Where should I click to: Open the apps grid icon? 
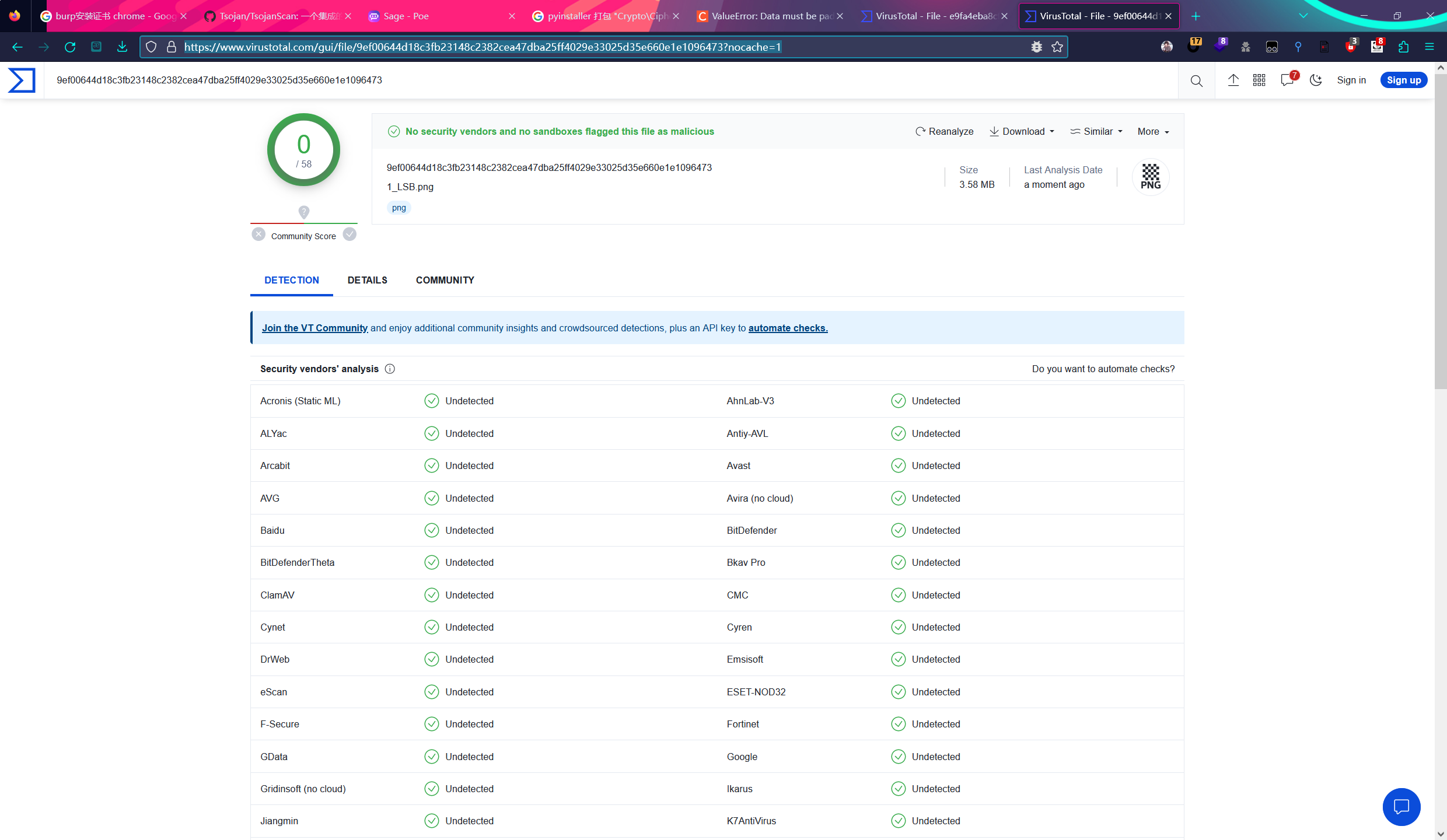coord(1259,80)
